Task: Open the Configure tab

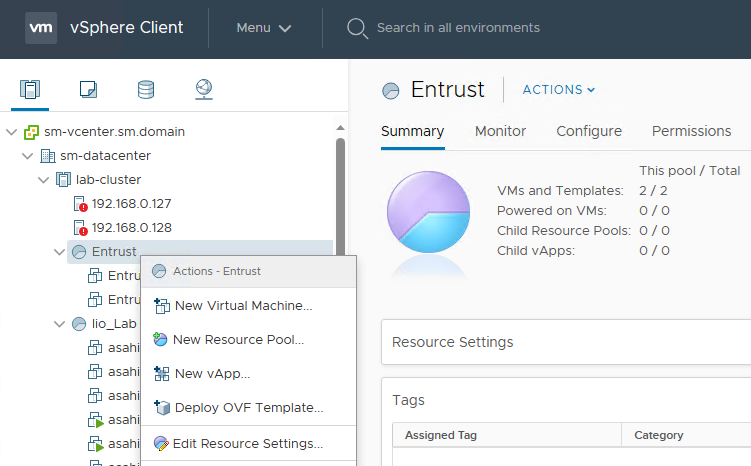Action: click(589, 131)
